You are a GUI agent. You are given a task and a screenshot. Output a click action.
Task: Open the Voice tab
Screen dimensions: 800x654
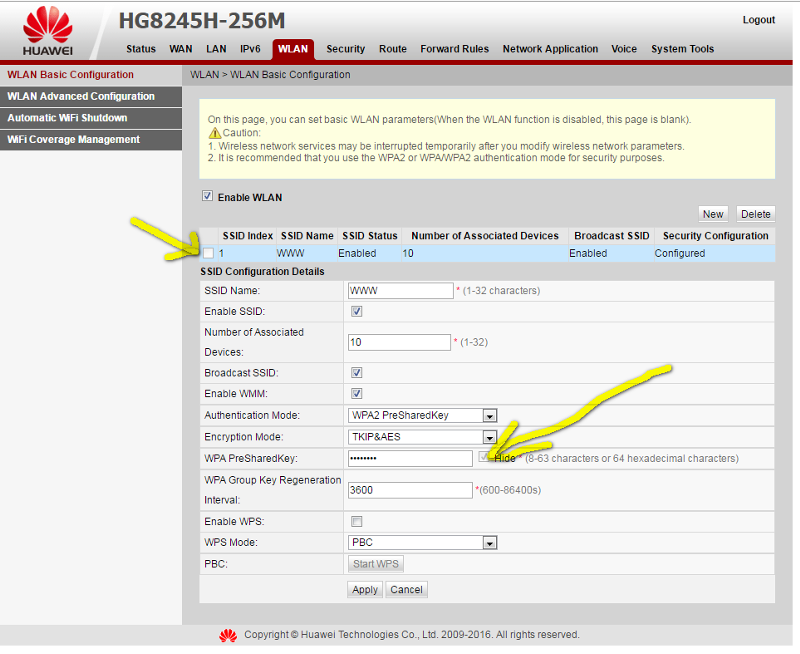coord(624,49)
